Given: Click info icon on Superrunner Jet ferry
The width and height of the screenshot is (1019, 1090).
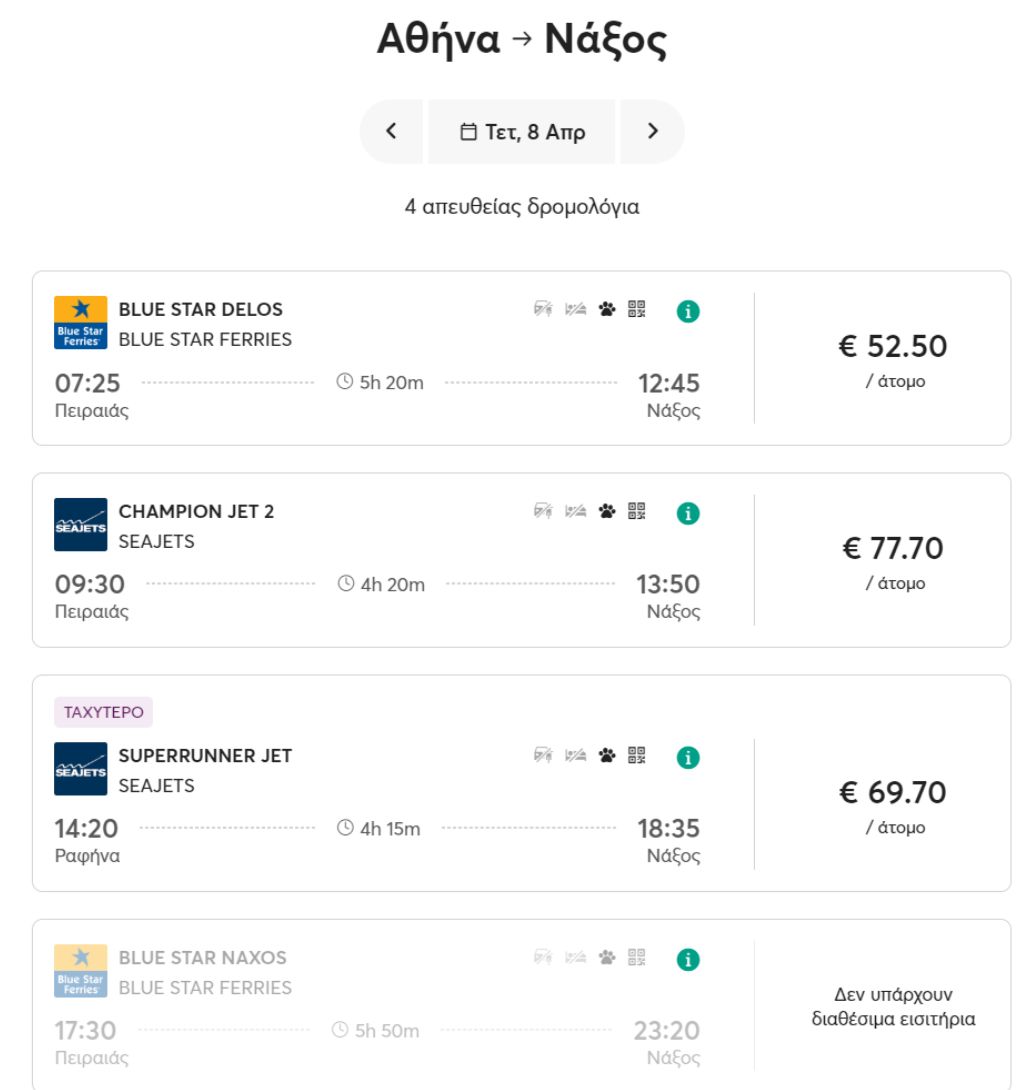Looking at the screenshot, I should point(688,757).
